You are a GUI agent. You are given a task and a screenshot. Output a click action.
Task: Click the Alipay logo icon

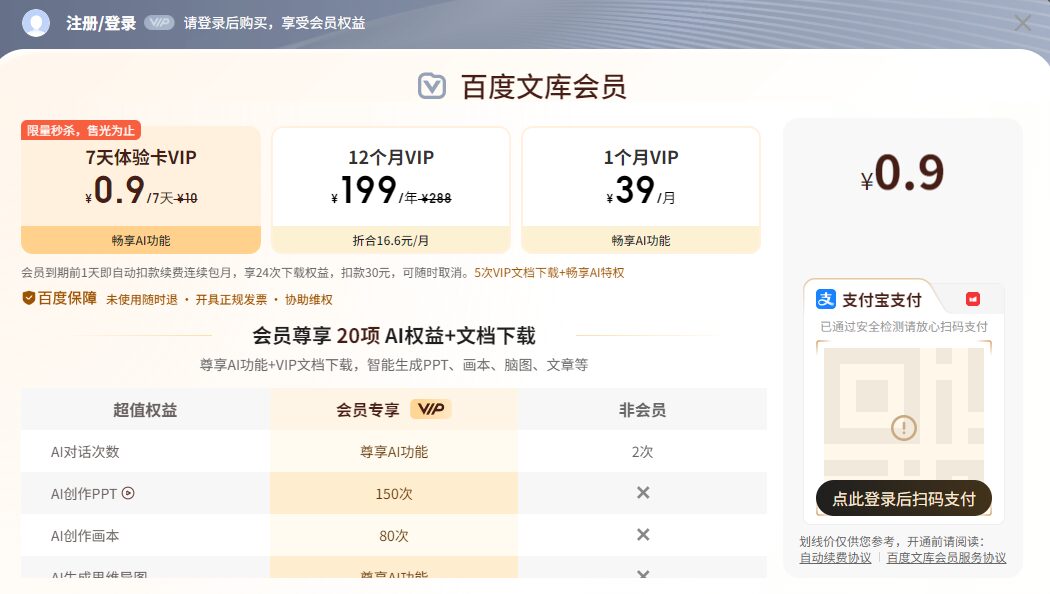pos(826,299)
